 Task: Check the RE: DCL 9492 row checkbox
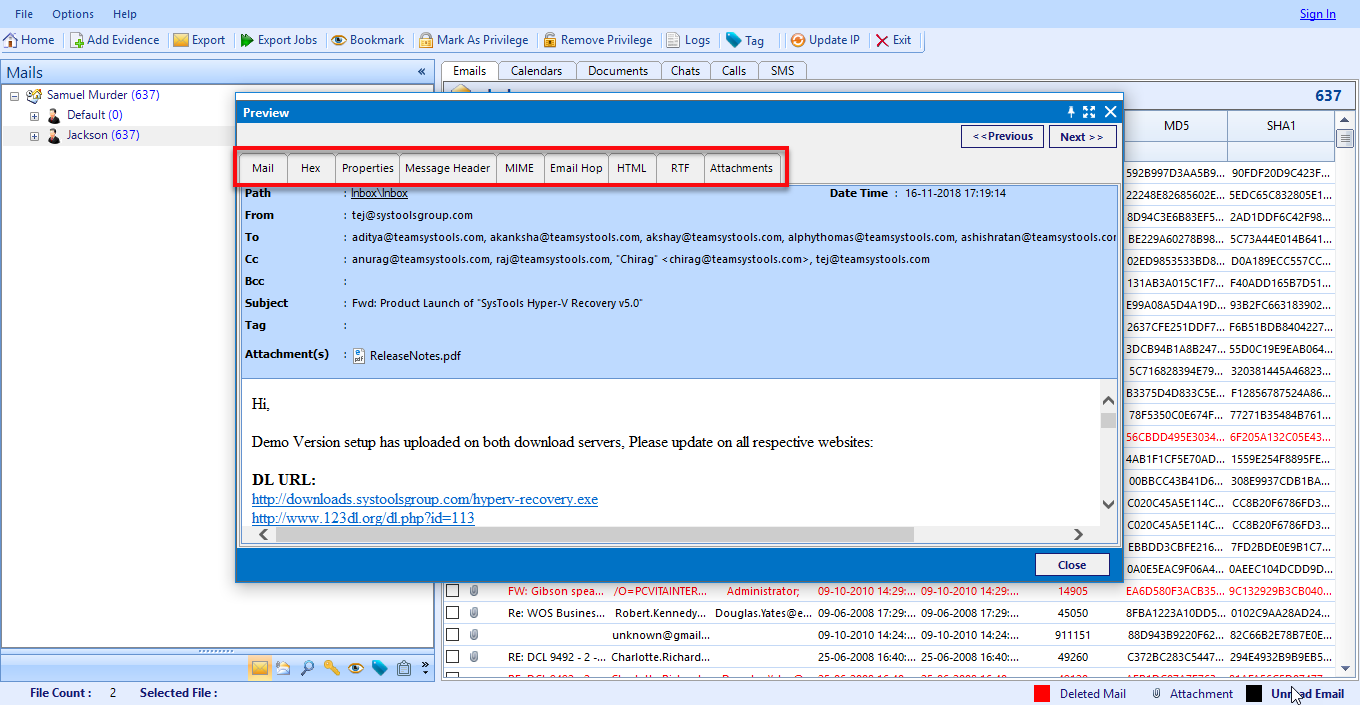tap(452, 657)
